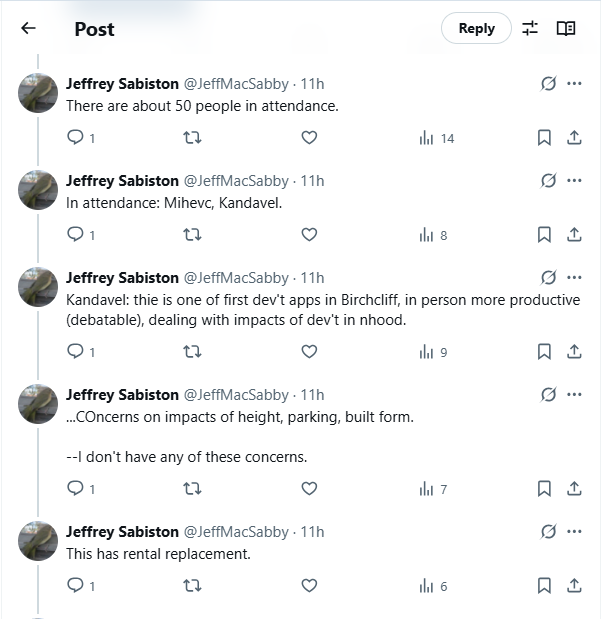
Task: Like the 'about 50 people in attendance' post
Action: click(309, 138)
